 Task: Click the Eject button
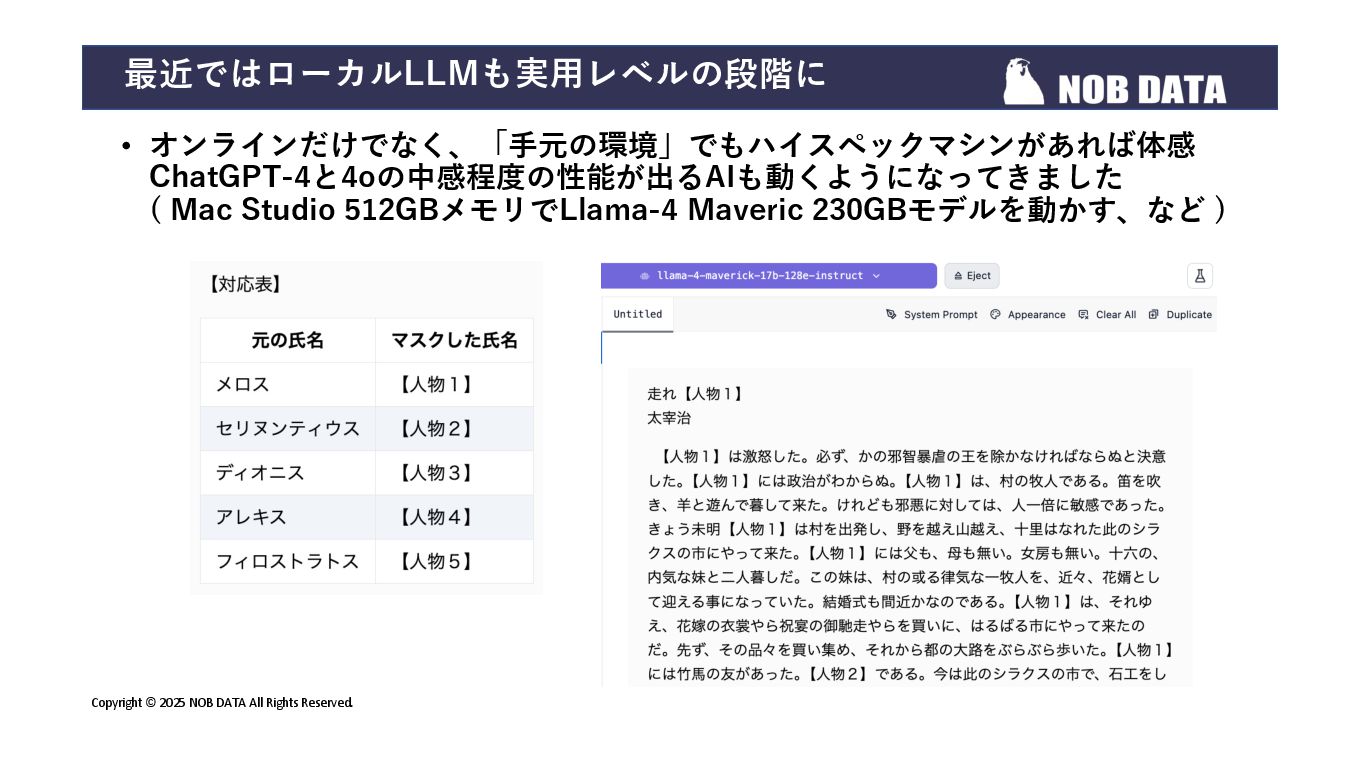tap(971, 276)
